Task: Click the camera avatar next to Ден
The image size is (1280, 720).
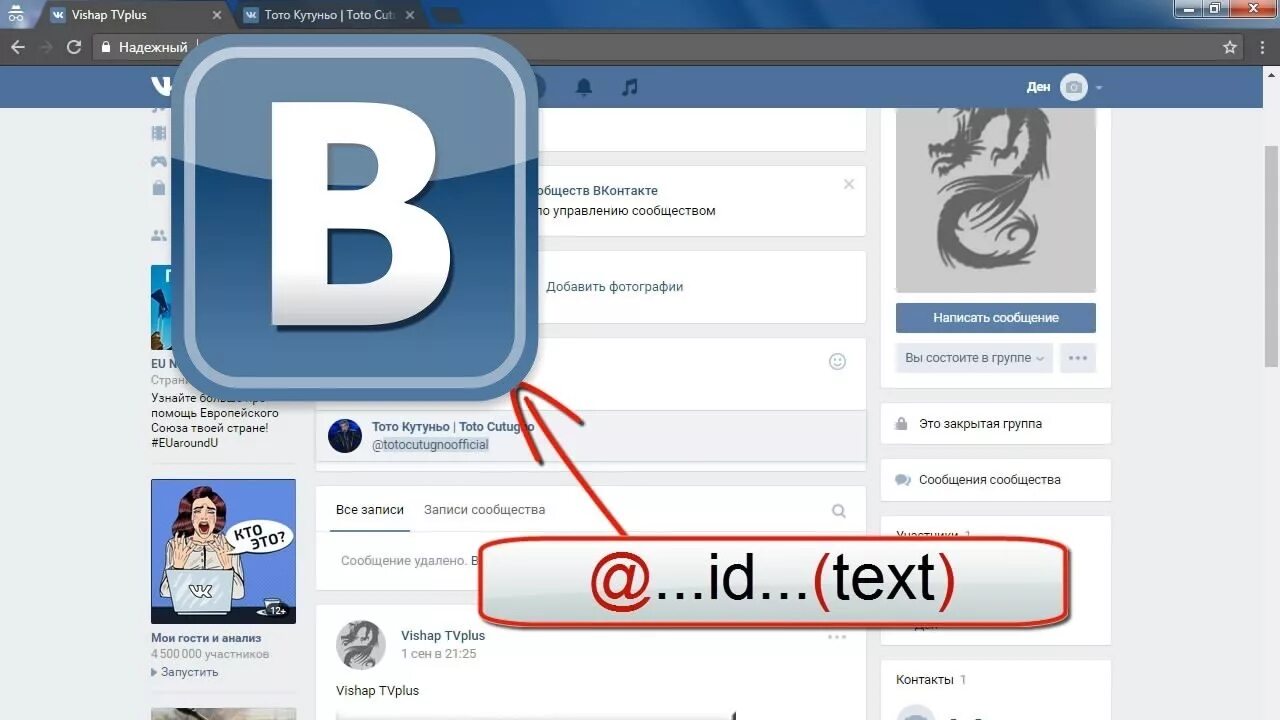Action: pyautogui.click(x=1074, y=87)
